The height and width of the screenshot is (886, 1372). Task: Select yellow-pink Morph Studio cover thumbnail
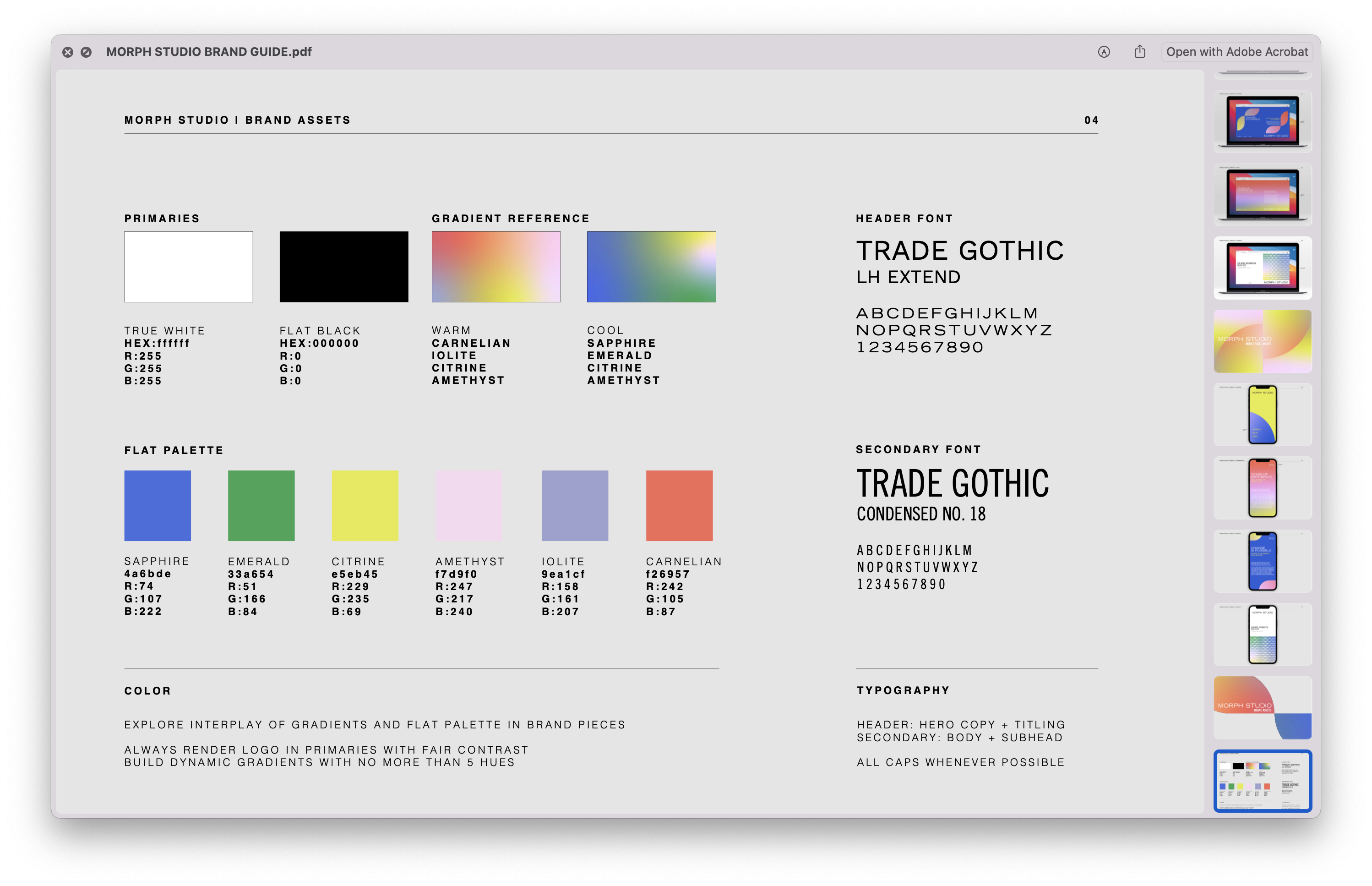[1262, 341]
